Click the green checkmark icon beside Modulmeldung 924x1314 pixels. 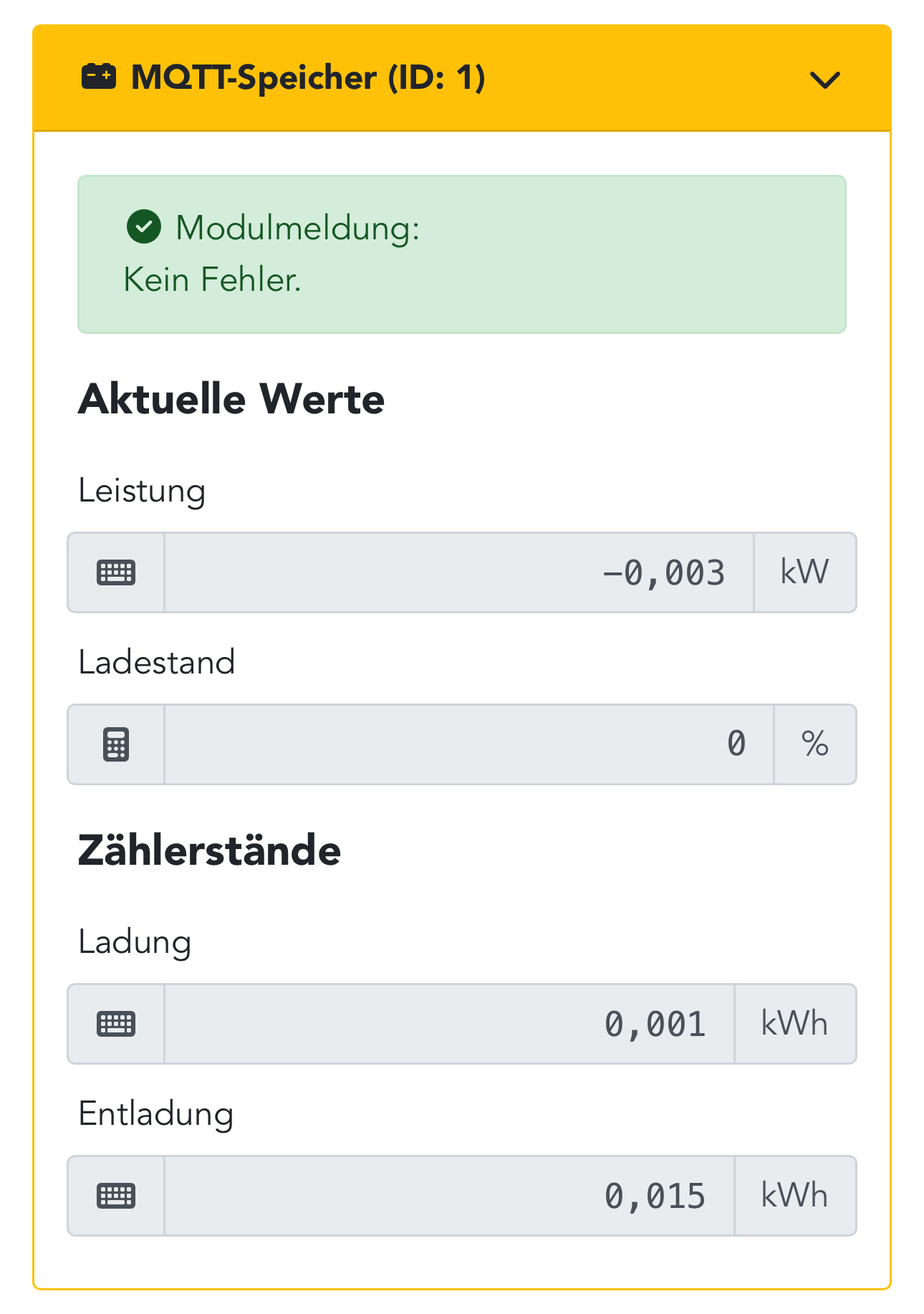tap(144, 227)
